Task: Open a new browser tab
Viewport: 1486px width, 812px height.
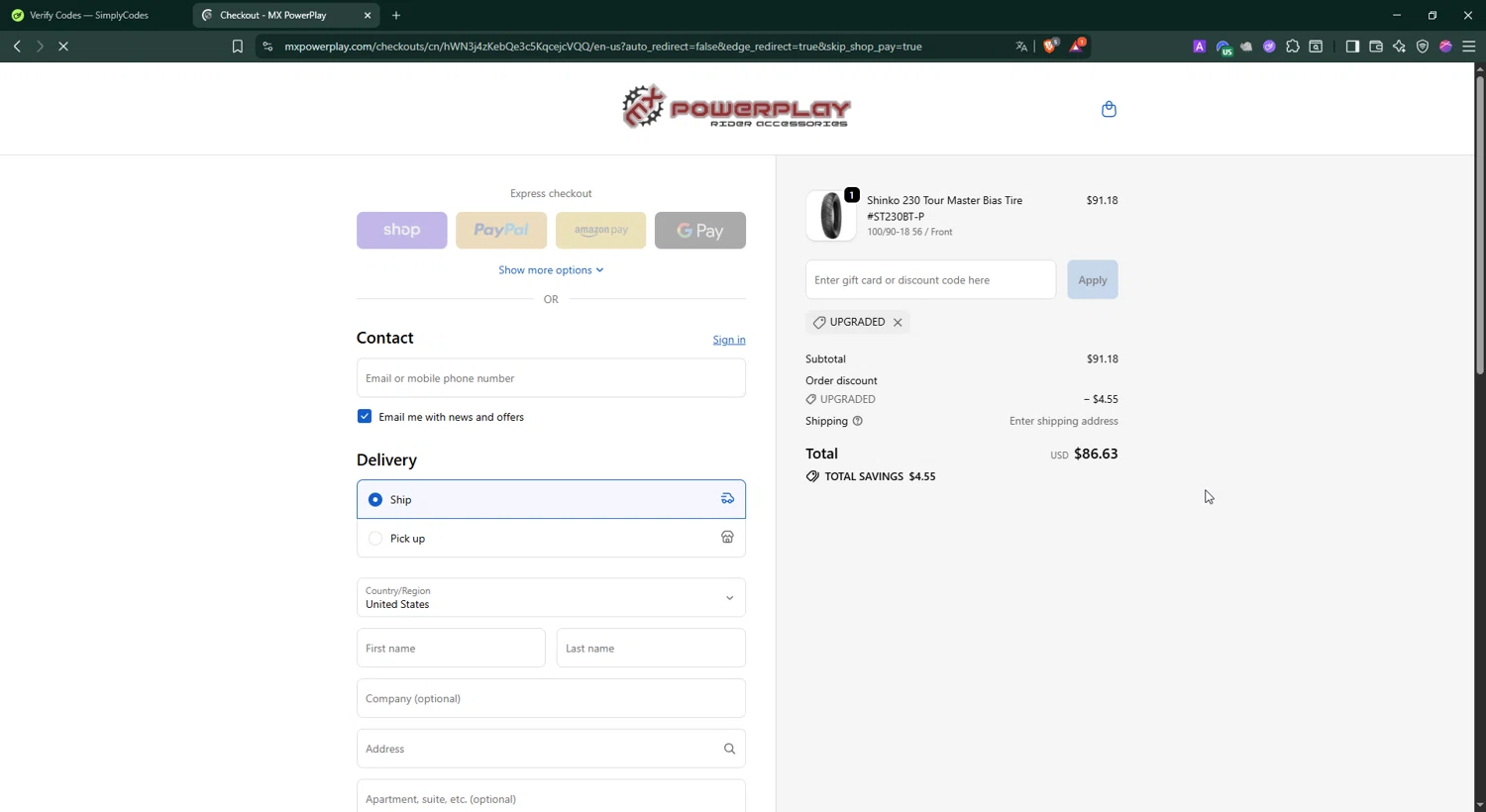Action: 396,15
